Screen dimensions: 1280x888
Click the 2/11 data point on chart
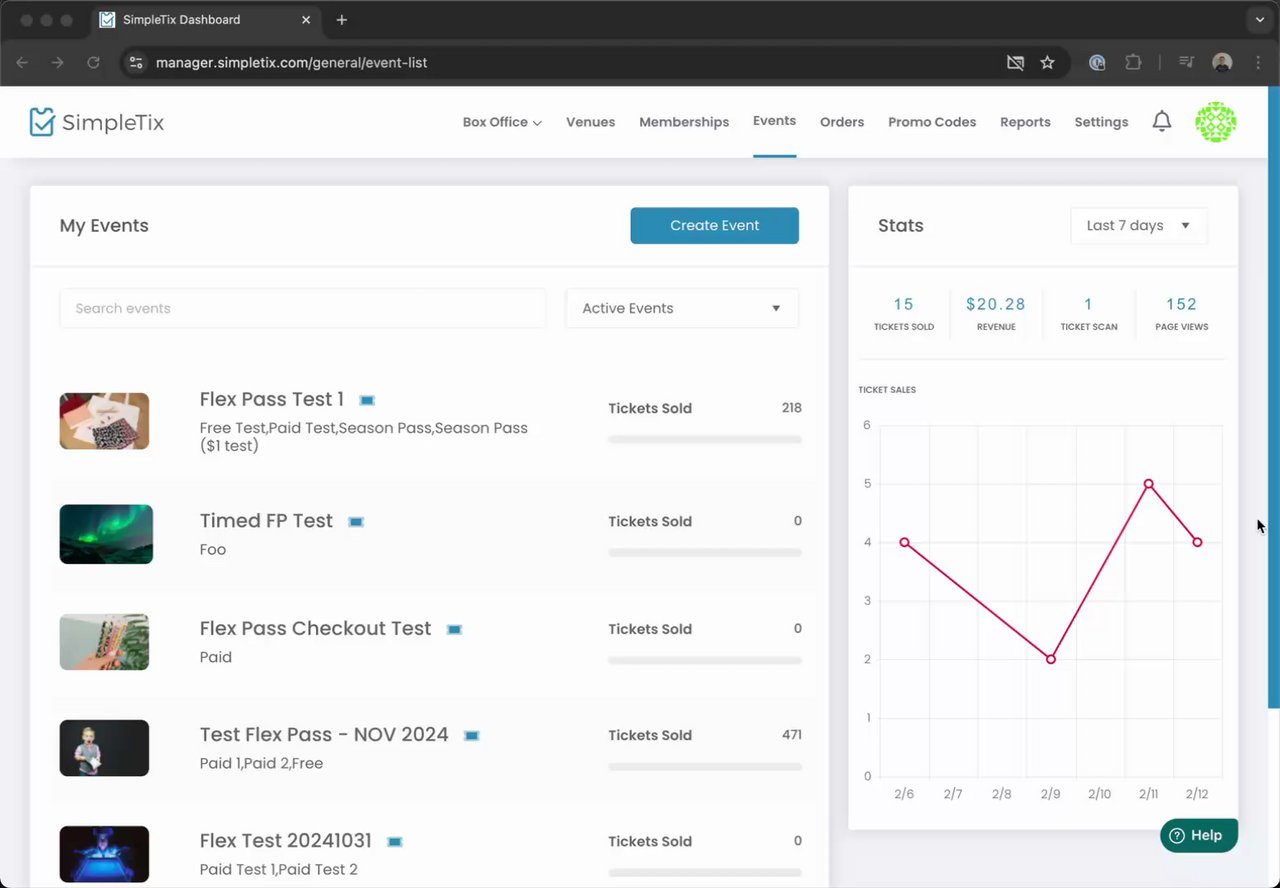click(x=1148, y=484)
